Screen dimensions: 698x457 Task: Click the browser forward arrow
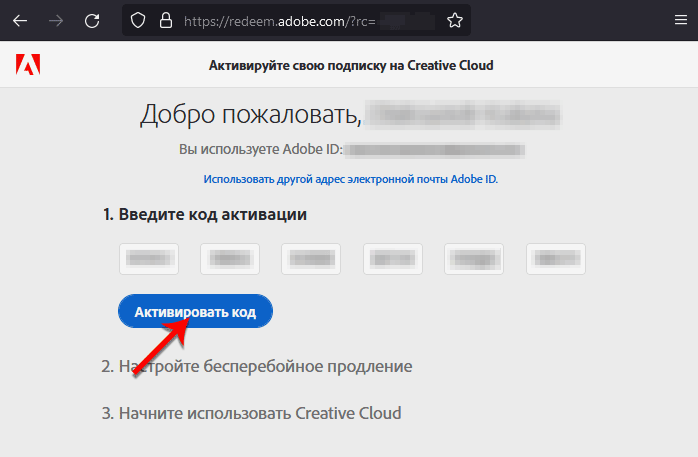pos(56,20)
